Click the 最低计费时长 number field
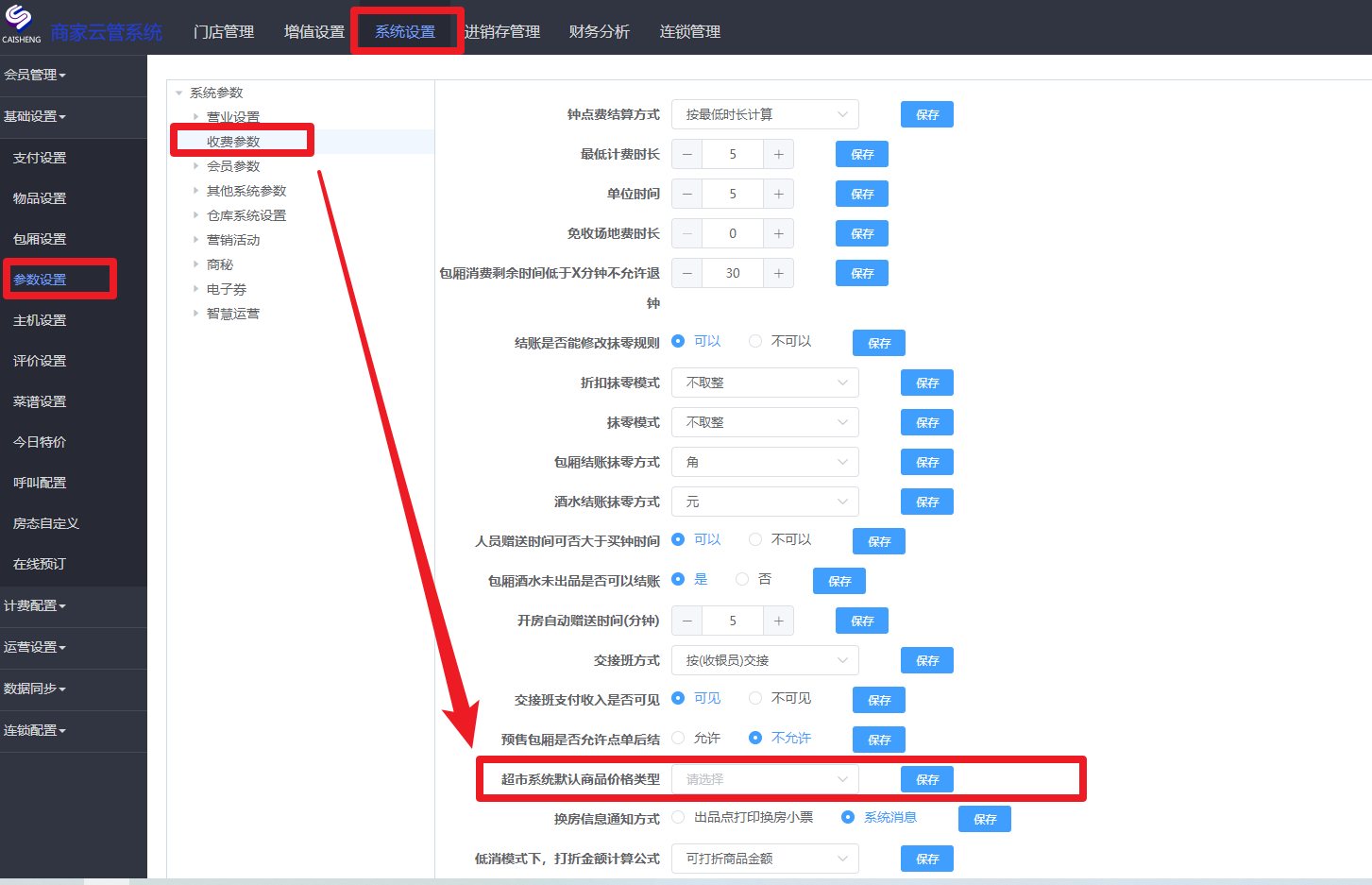The width and height of the screenshot is (1372, 885). 733,154
